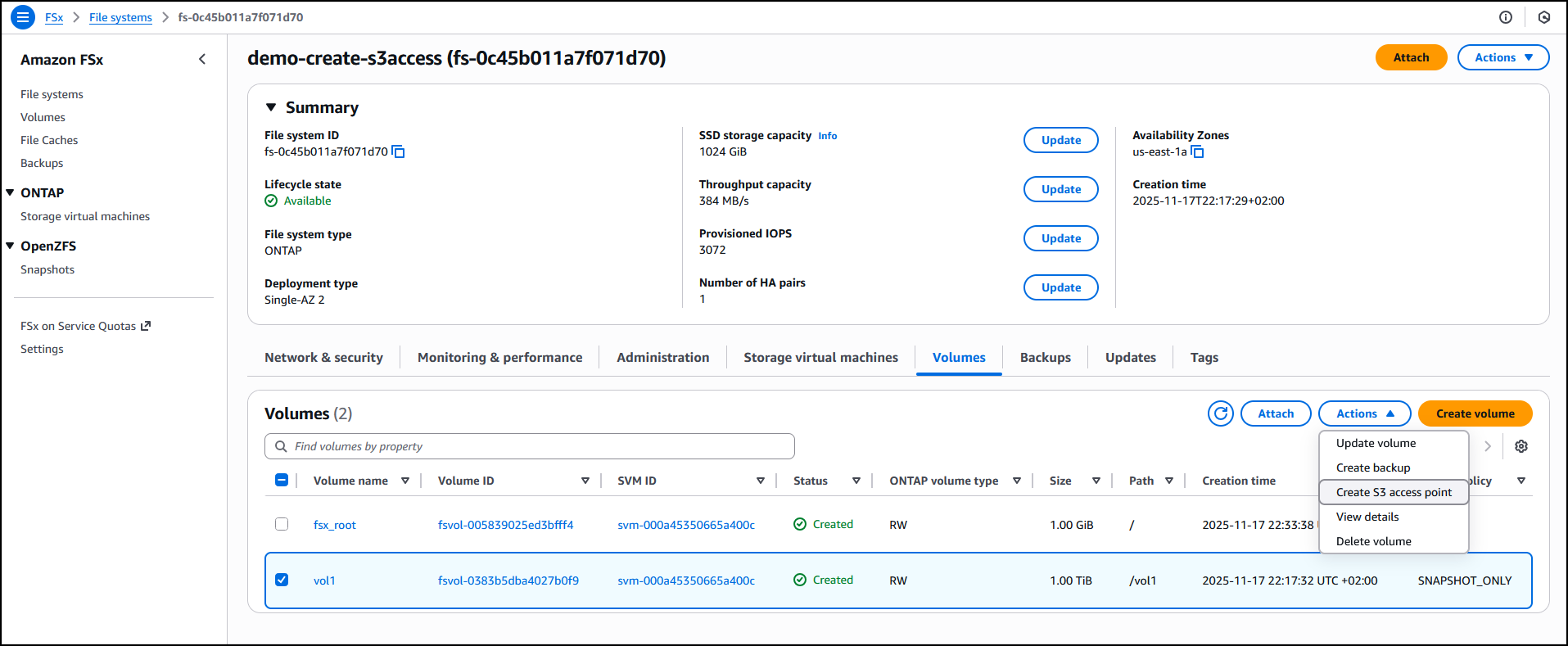The width and height of the screenshot is (1568, 646).
Task: Click the Find volumes search field
Action: click(529, 446)
